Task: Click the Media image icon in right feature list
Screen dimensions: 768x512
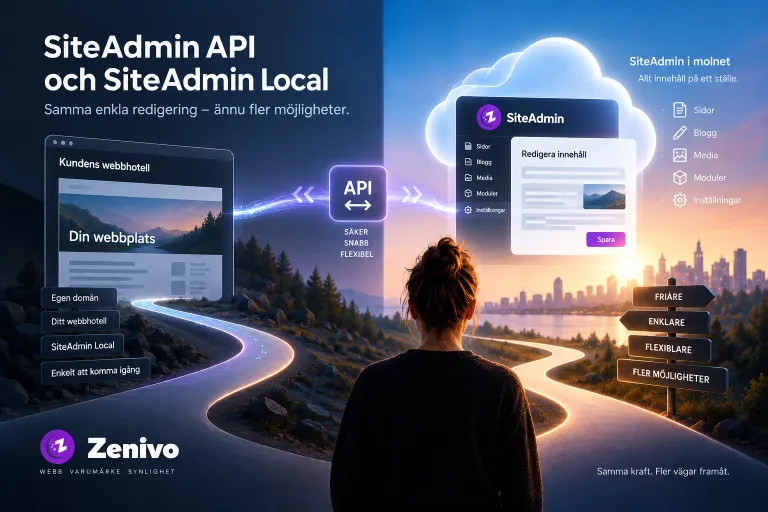Action: tap(679, 155)
